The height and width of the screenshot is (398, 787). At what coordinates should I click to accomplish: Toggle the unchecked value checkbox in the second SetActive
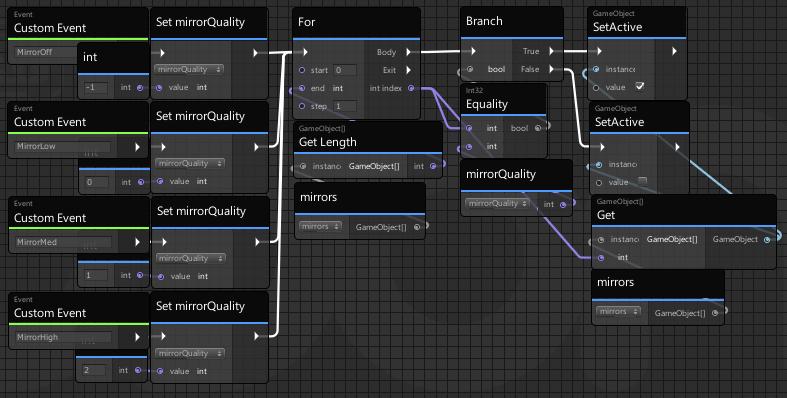[x=642, y=181]
